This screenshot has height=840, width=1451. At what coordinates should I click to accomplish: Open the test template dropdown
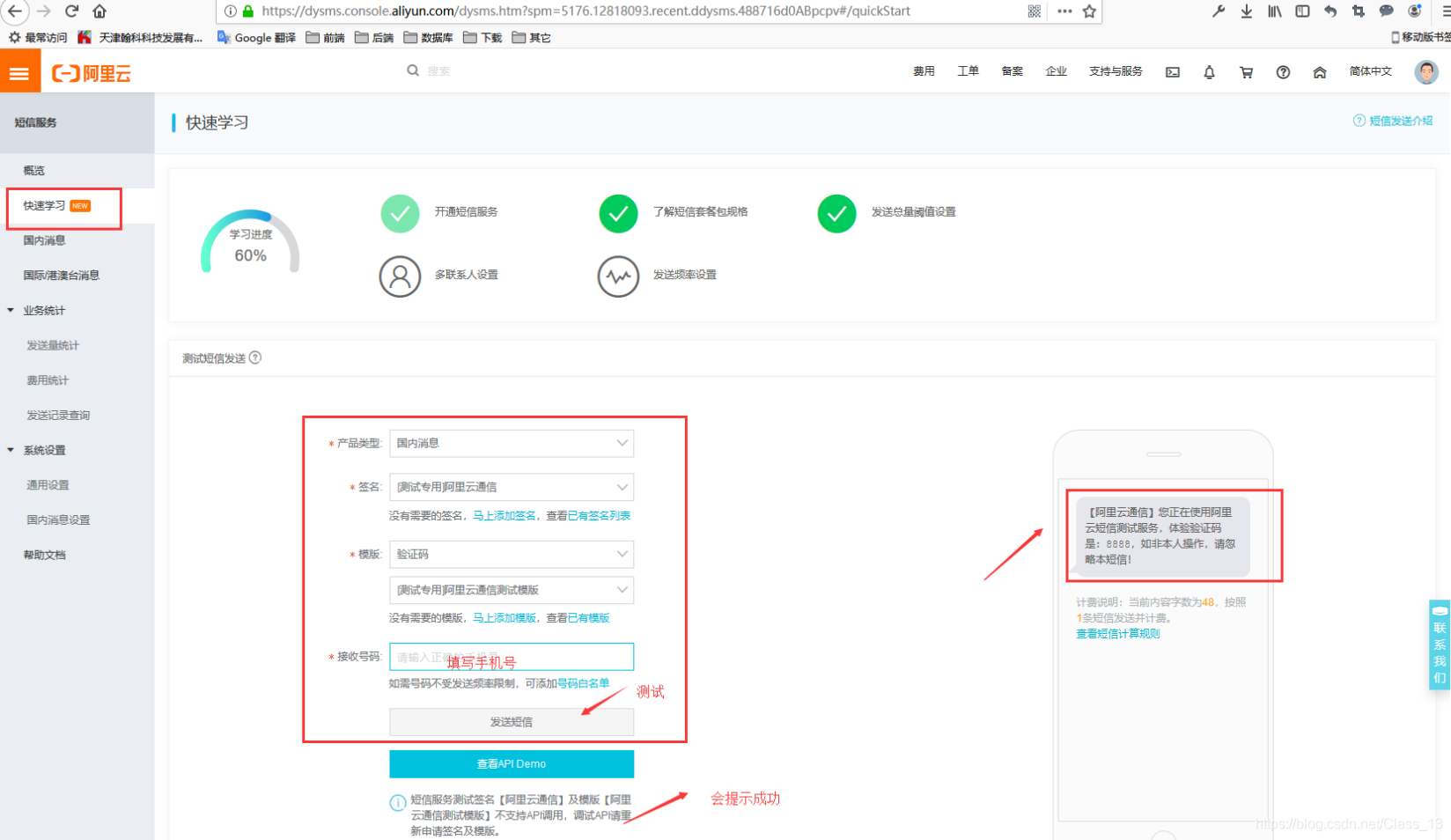click(x=512, y=590)
